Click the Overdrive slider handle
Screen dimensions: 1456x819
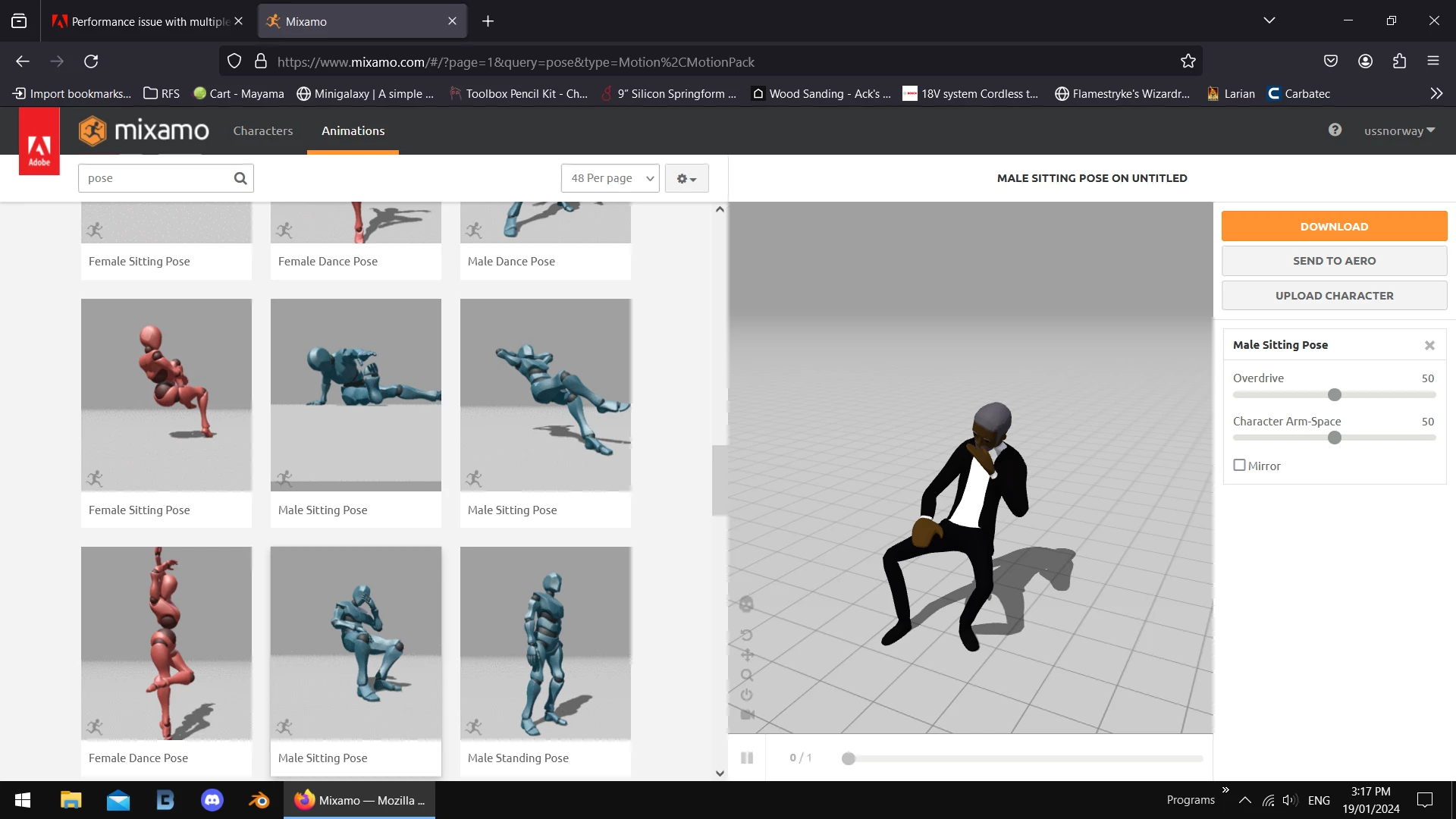1335,395
